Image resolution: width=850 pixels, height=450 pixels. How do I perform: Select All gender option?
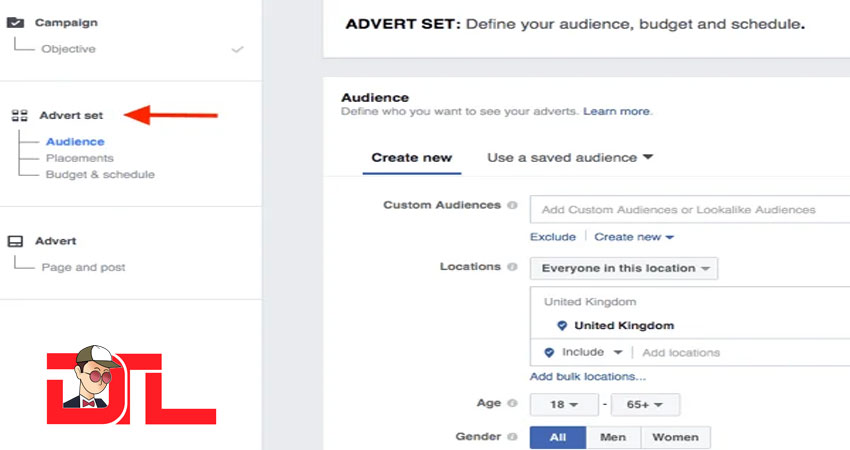(557, 437)
